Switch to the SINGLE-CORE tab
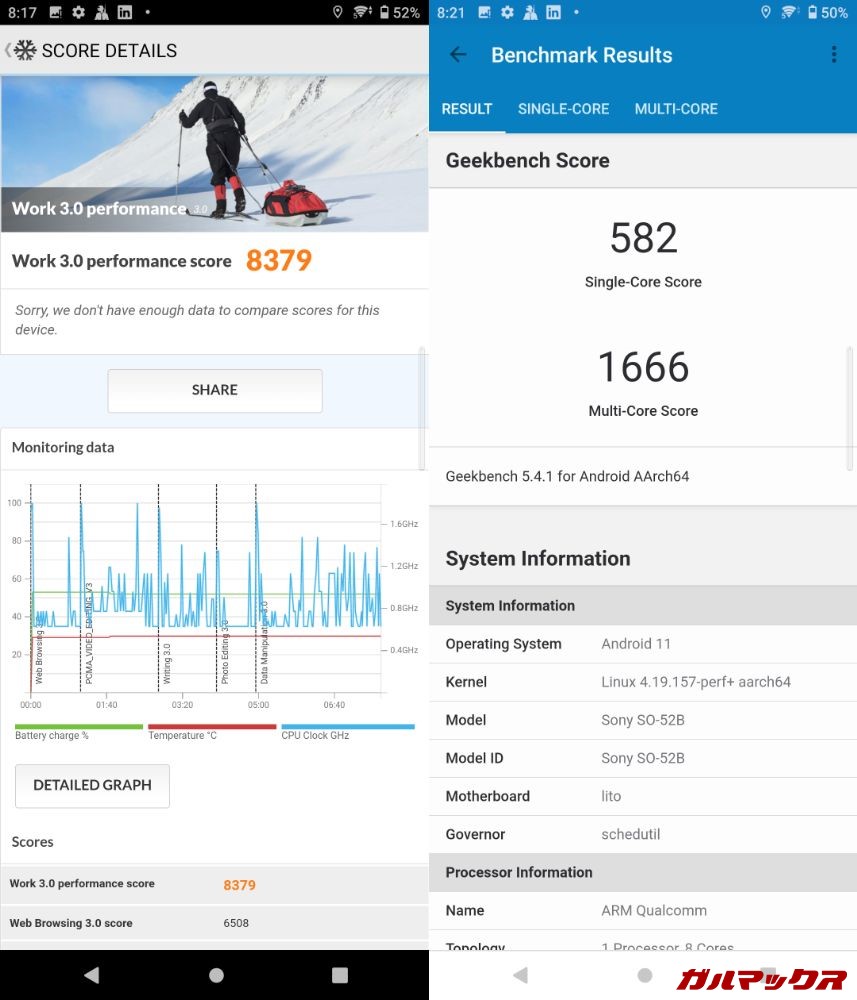 coord(563,109)
